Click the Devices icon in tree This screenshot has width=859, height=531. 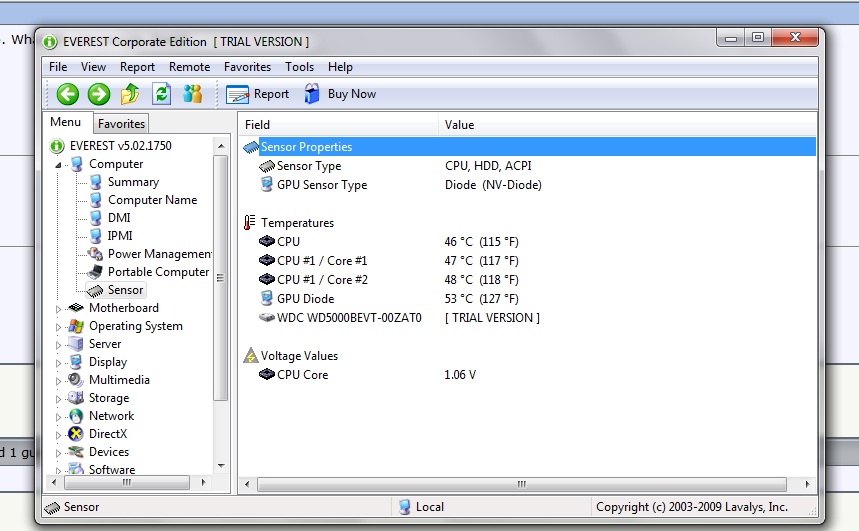76,452
